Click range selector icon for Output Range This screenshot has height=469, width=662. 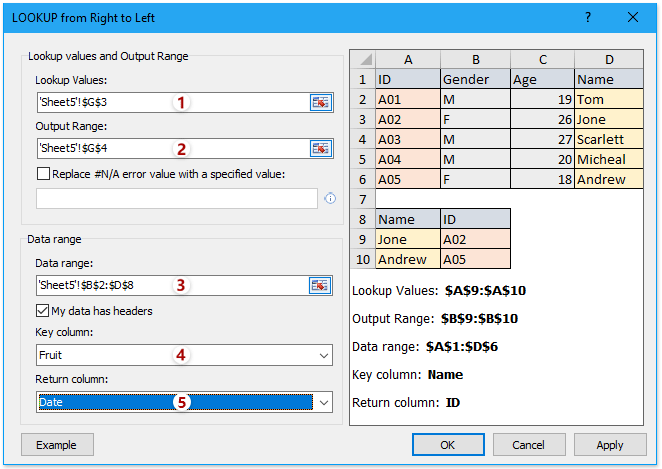[x=320, y=149]
